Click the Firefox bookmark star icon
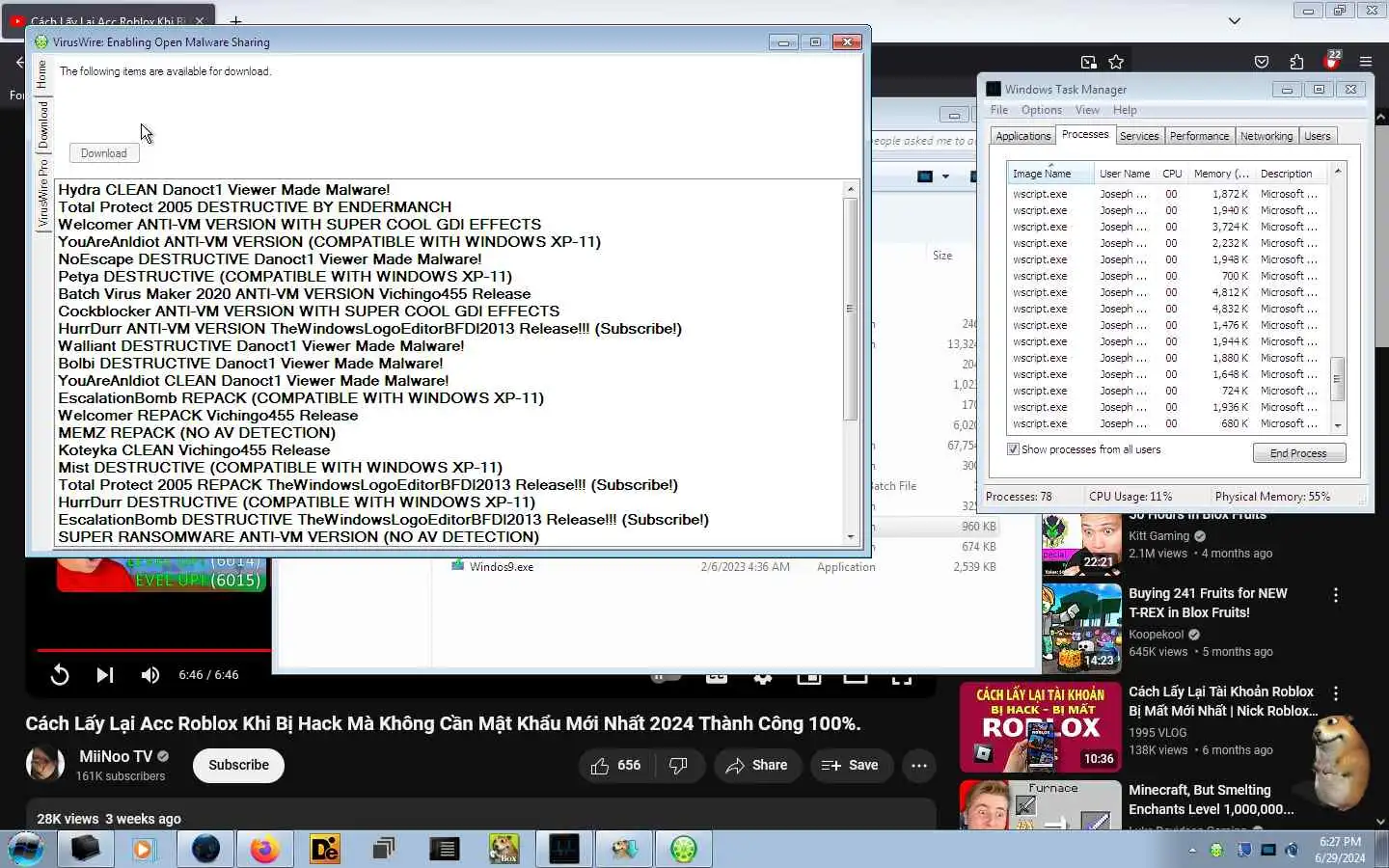 [x=1116, y=62]
